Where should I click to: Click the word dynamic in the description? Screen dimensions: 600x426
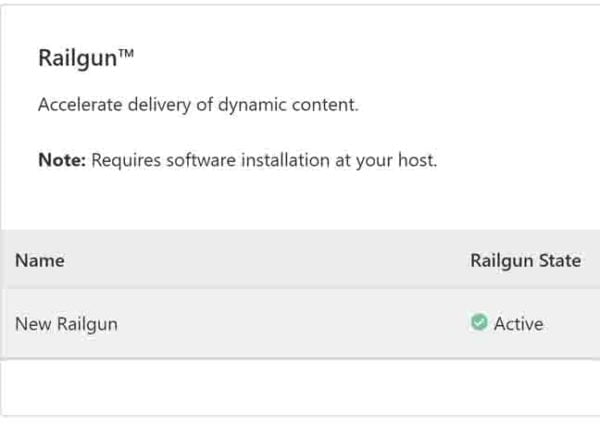point(252,105)
